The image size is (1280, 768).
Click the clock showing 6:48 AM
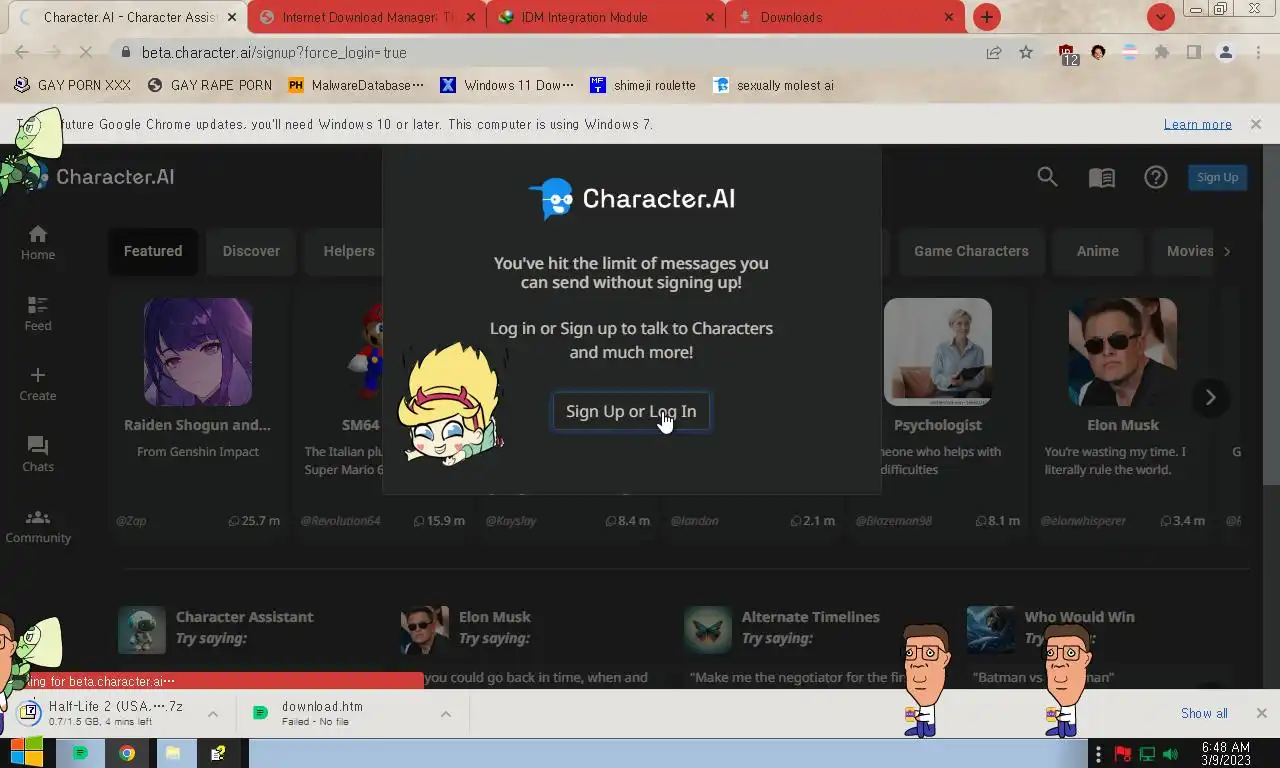click(x=1225, y=754)
